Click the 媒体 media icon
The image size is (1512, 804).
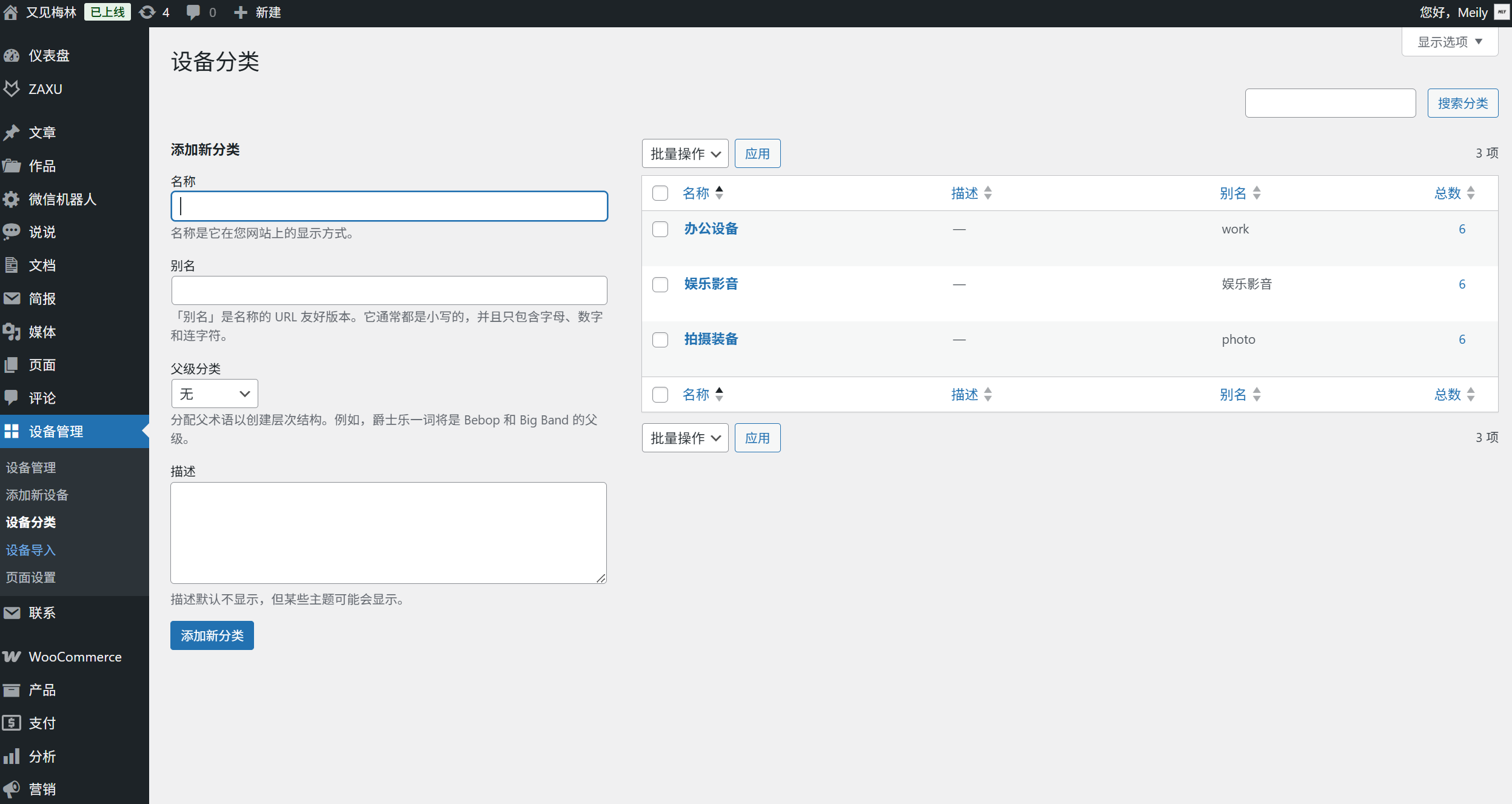[x=12, y=332]
